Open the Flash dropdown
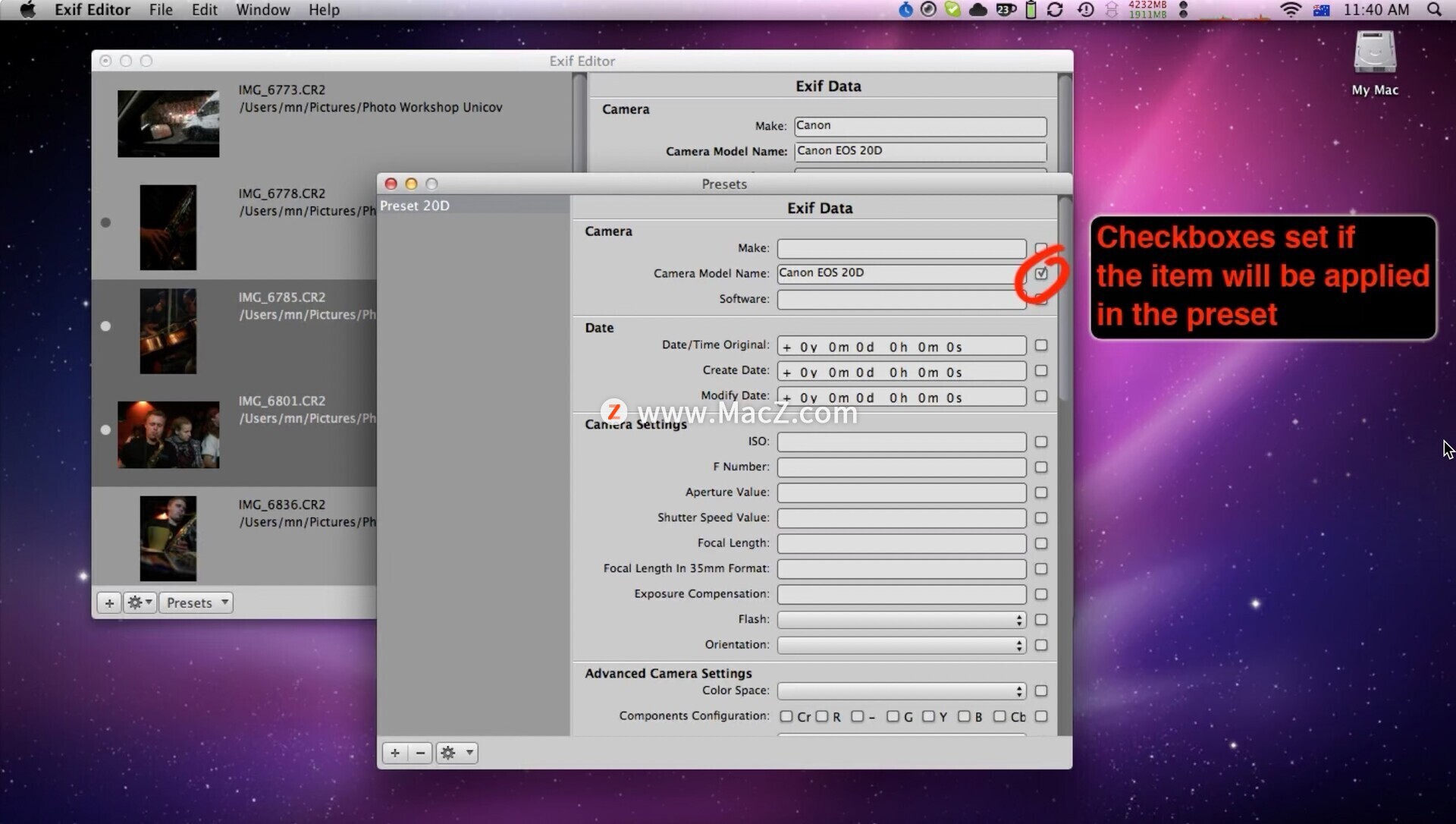Image resolution: width=1456 pixels, height=824 pixels. pos(902,620)
